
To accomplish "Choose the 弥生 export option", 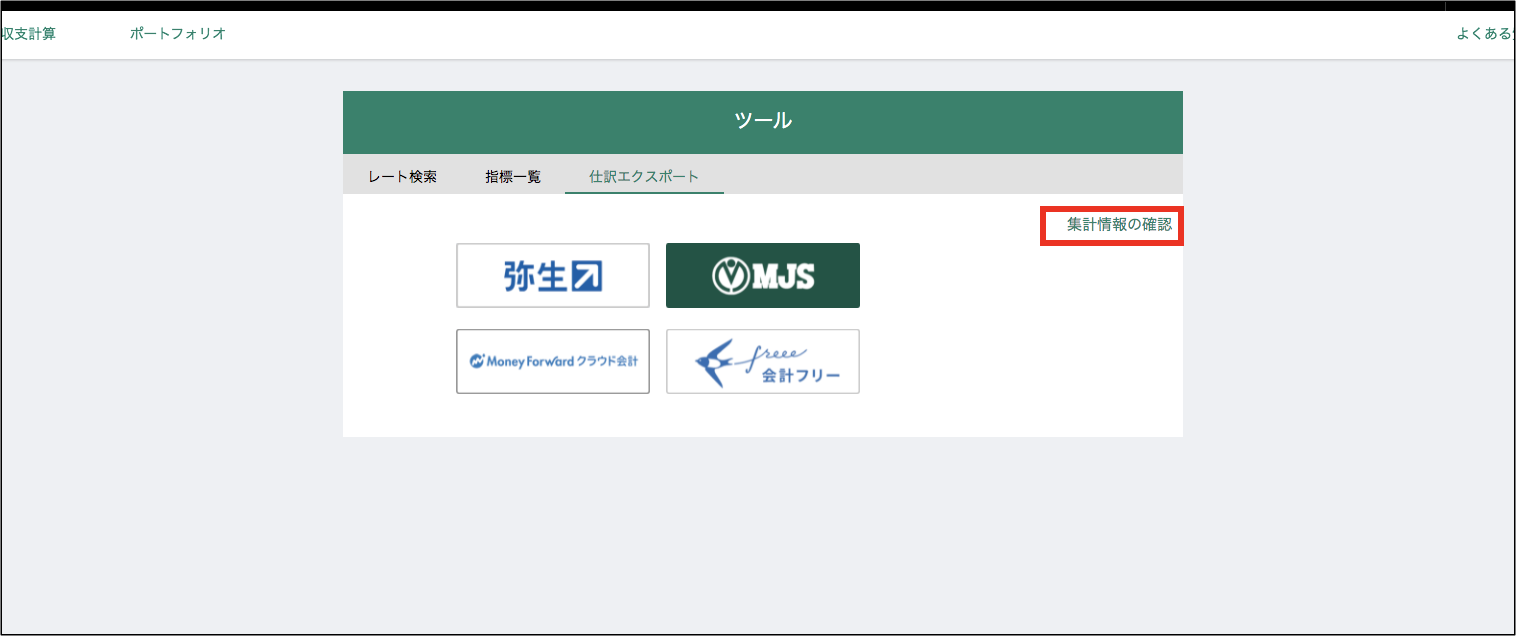I will pos(553,275).
